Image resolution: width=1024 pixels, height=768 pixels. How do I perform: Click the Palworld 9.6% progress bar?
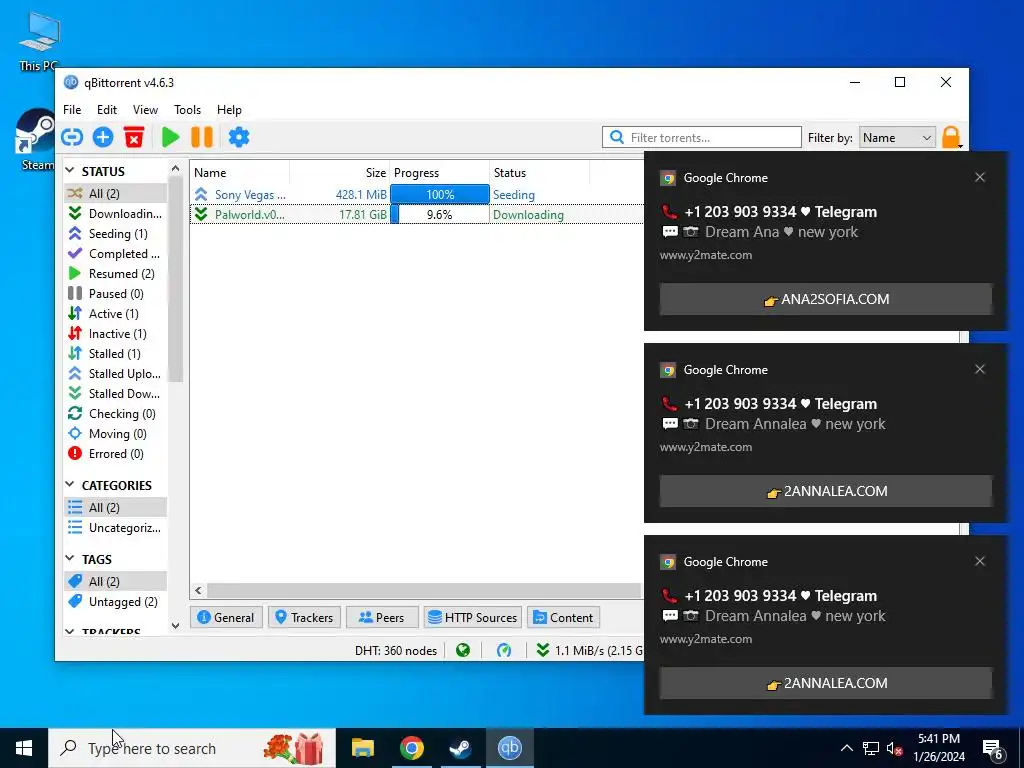coord(440,214)
